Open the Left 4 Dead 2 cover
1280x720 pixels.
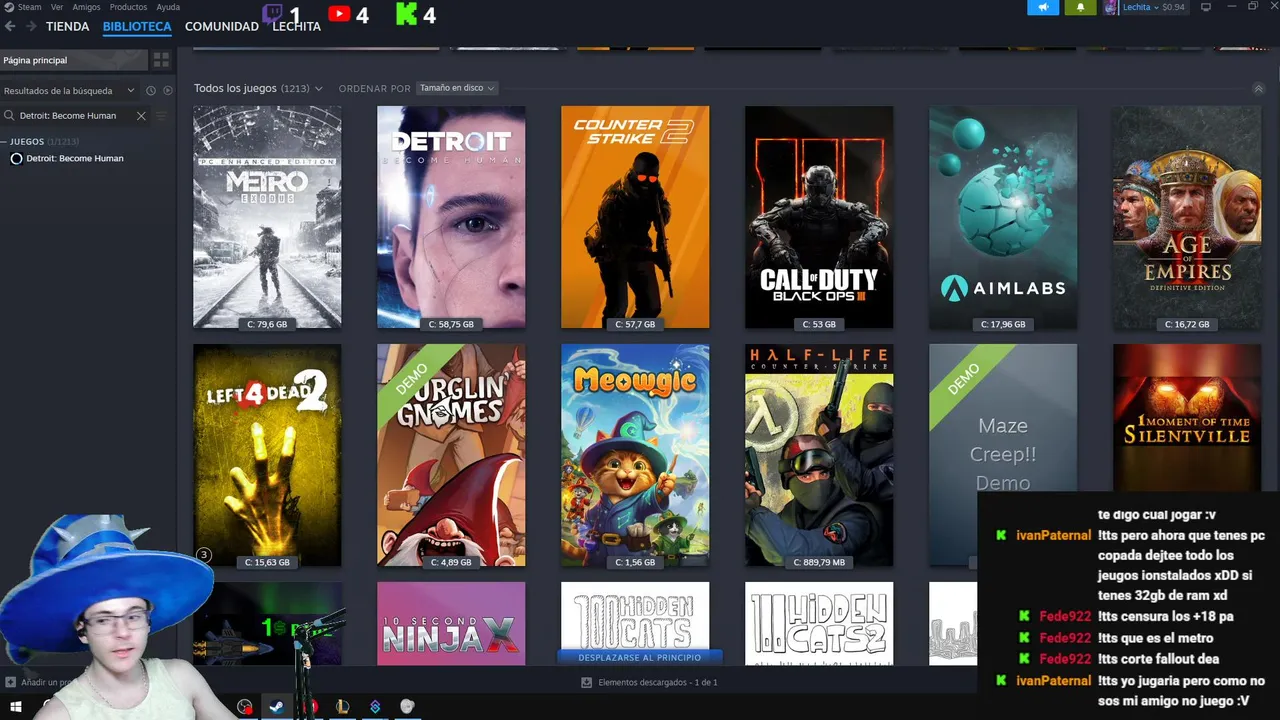click(267, 455)
